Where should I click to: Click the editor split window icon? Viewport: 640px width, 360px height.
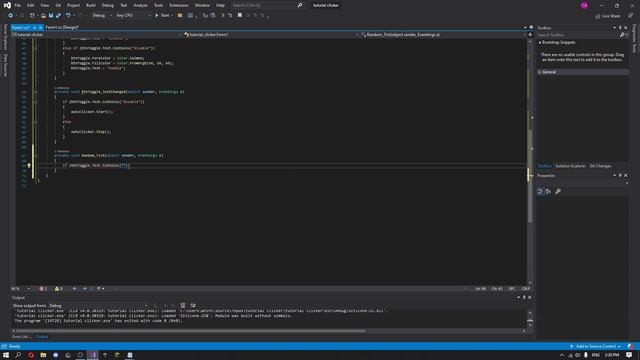(530, 35)
